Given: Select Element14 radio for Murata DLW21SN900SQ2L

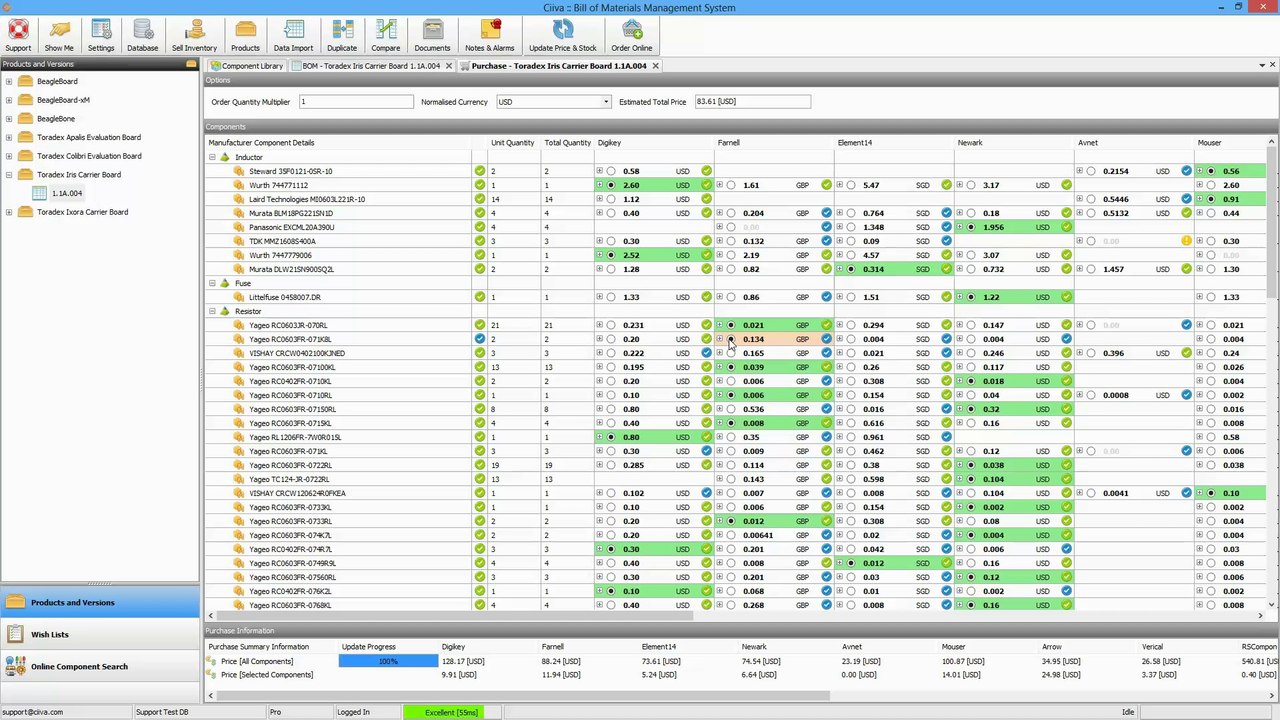Looking at the screenshot, I should point(851,269).
